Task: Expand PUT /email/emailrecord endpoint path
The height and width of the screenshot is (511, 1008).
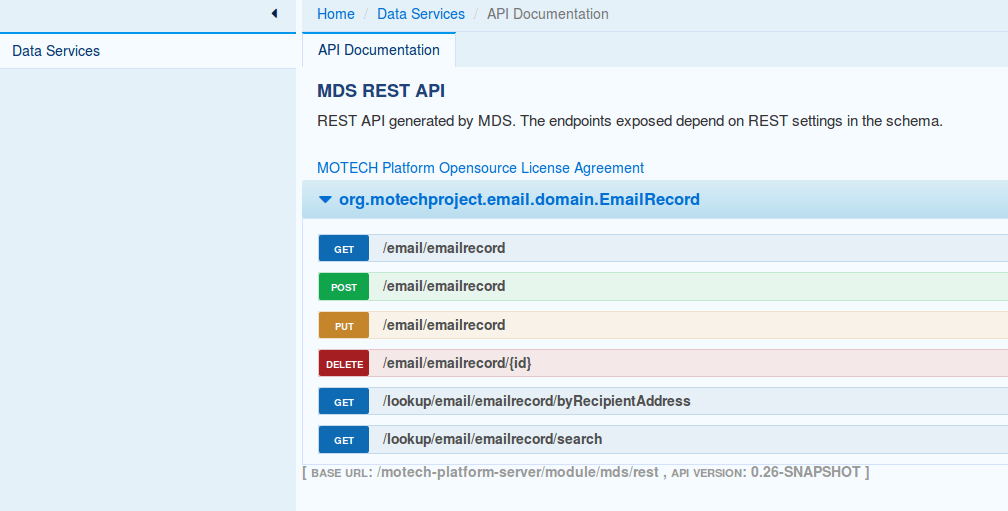Action: click(444, 325)
